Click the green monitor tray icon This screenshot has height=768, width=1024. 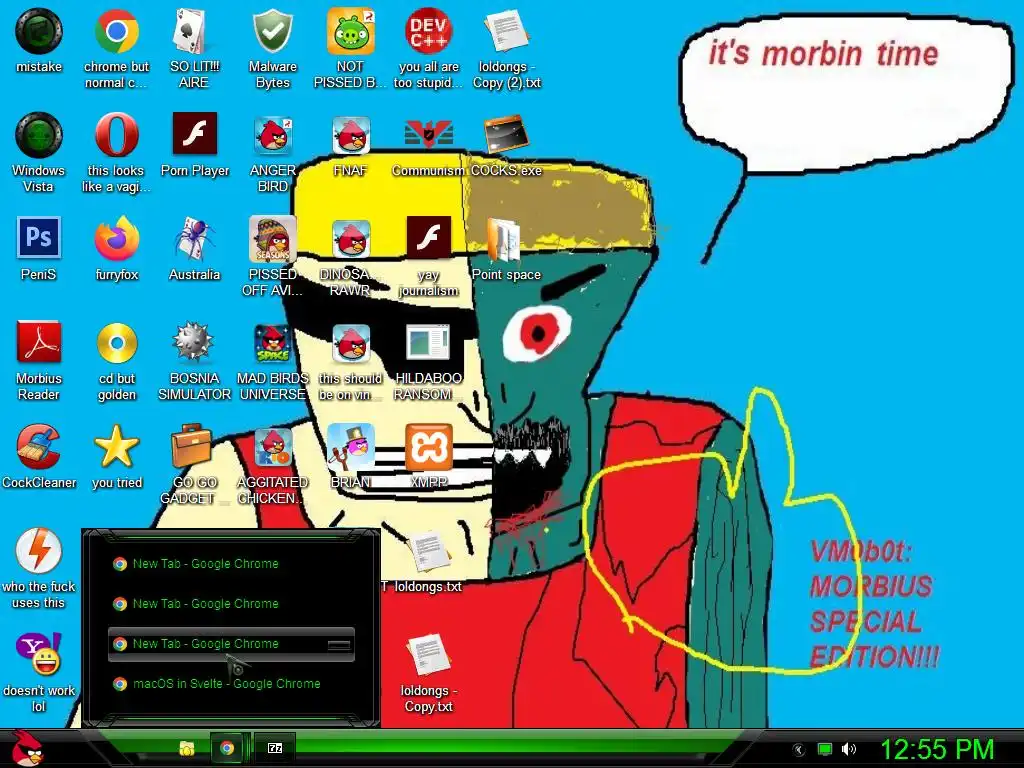(825, 749)
